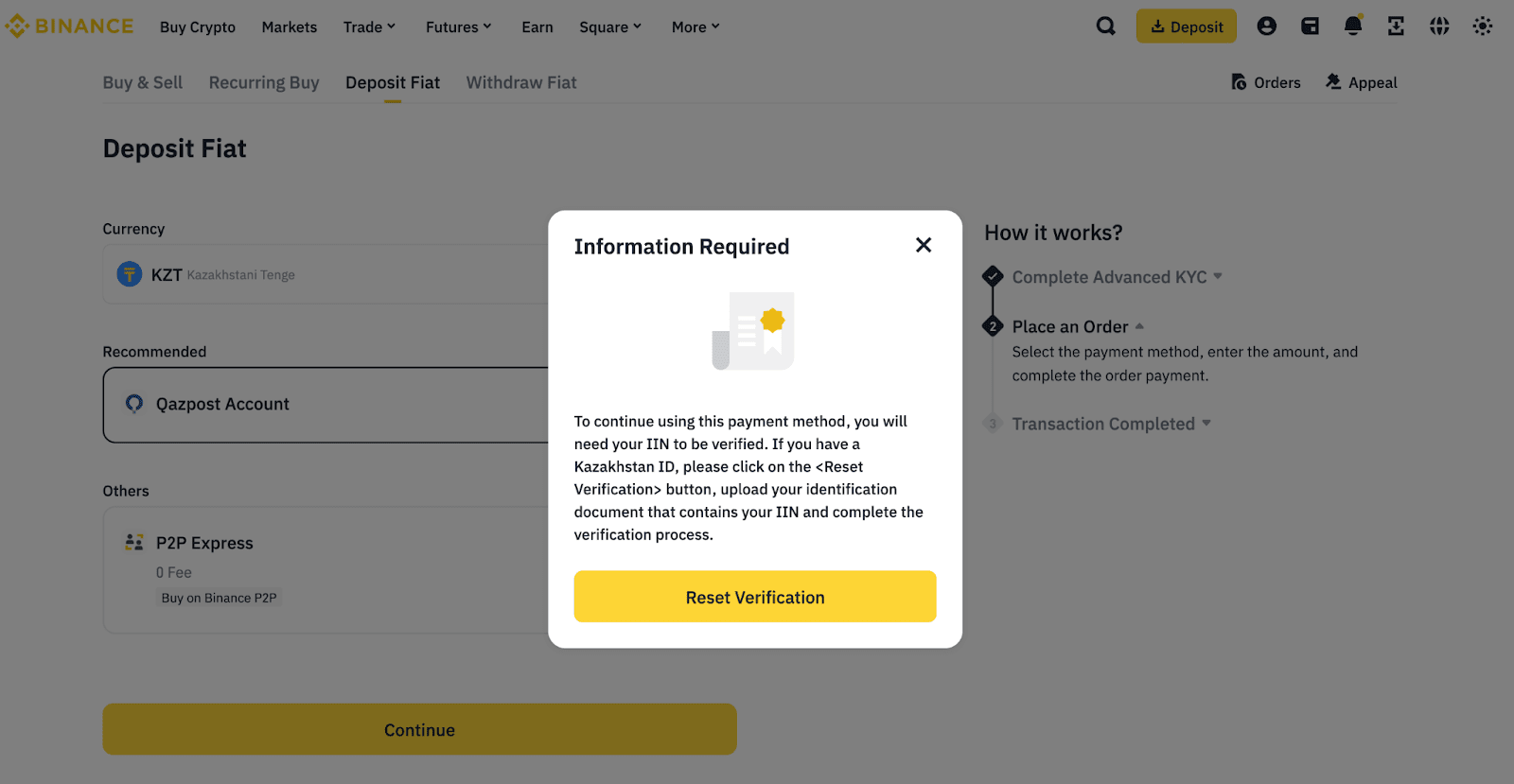This screenshot has height=784, width=1514.
Task: Open the Futures dropdown menu
Action: click(458, 27)
